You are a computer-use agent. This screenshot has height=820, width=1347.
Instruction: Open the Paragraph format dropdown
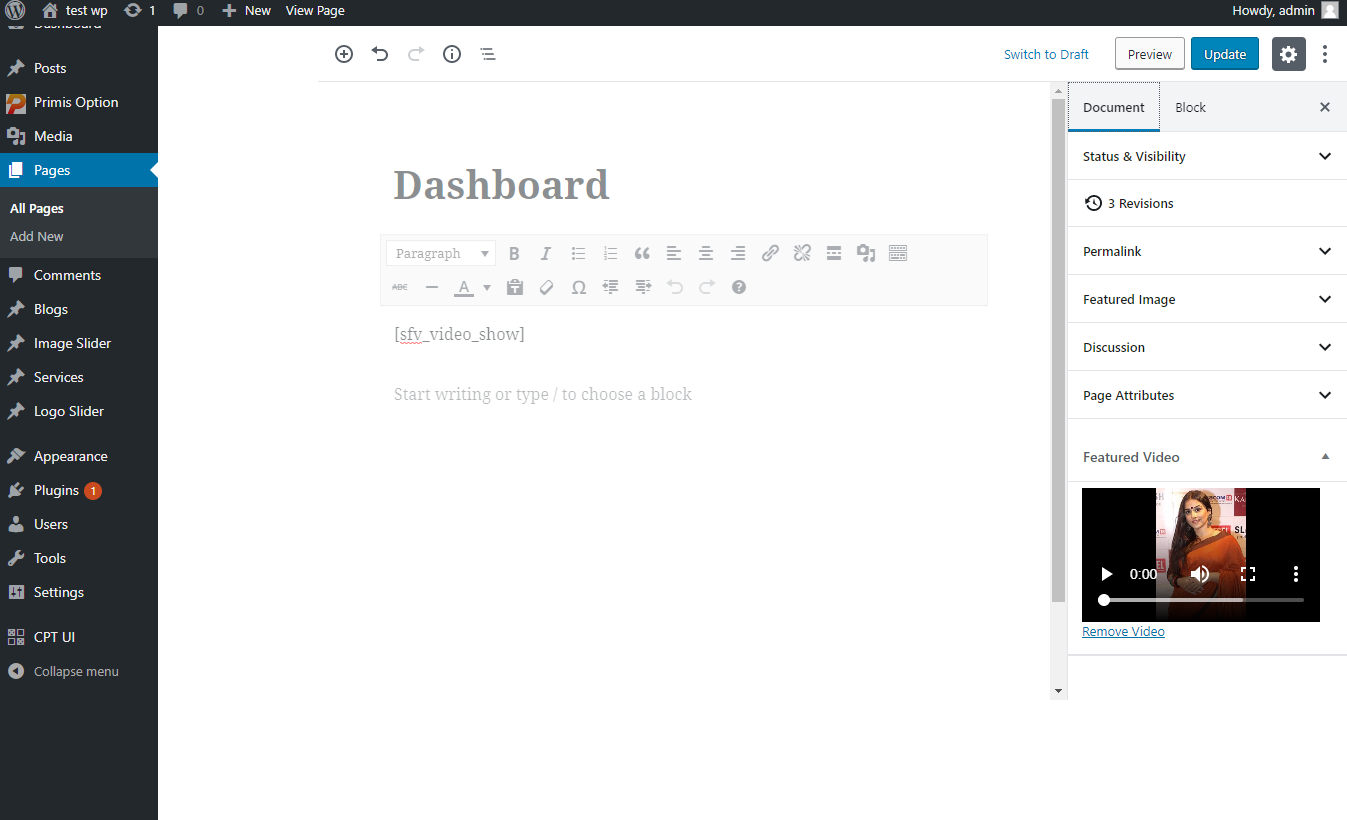click(x=441, y=253)
